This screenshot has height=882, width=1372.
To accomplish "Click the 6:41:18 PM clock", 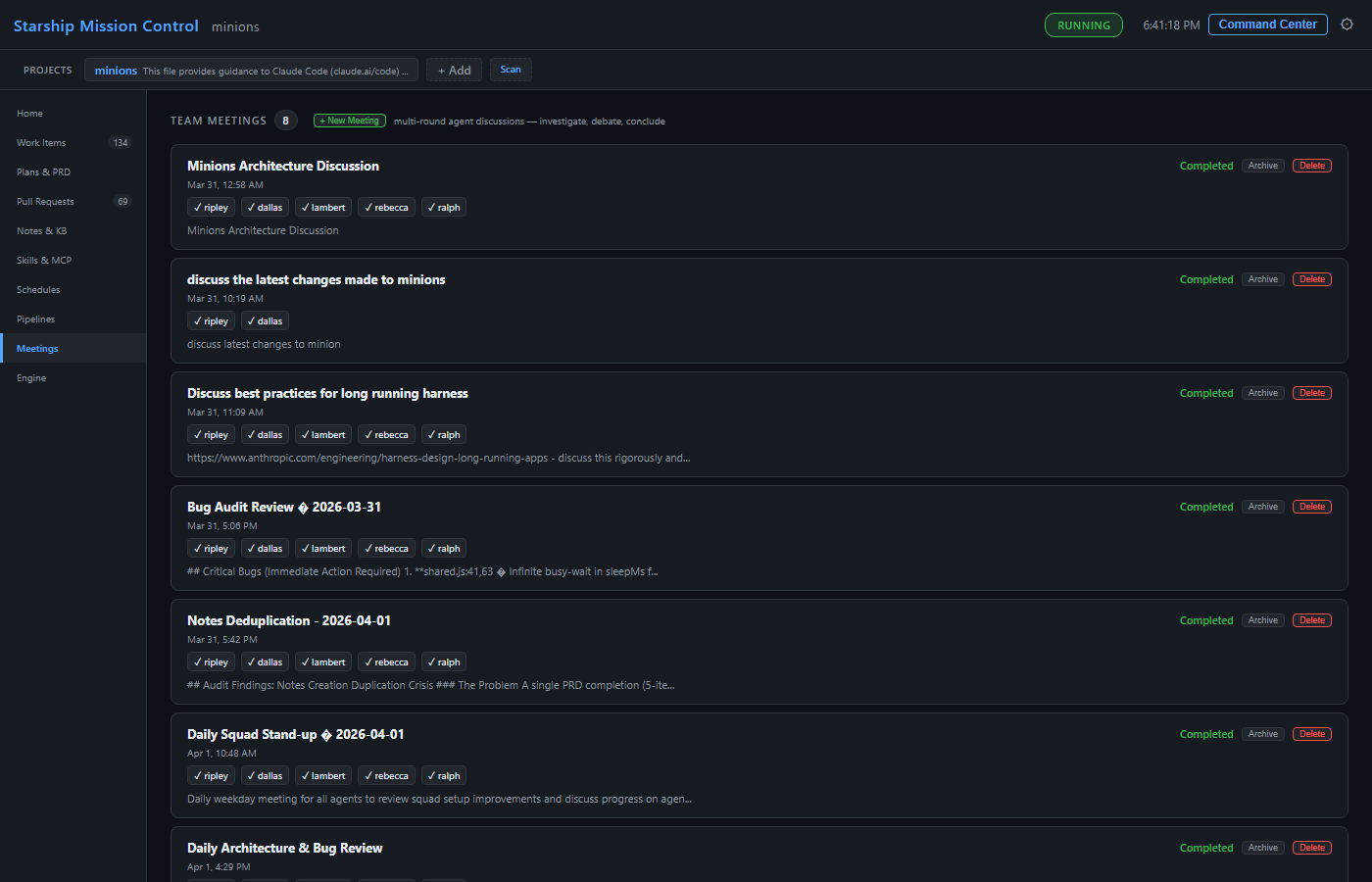I will (1171, 25).
